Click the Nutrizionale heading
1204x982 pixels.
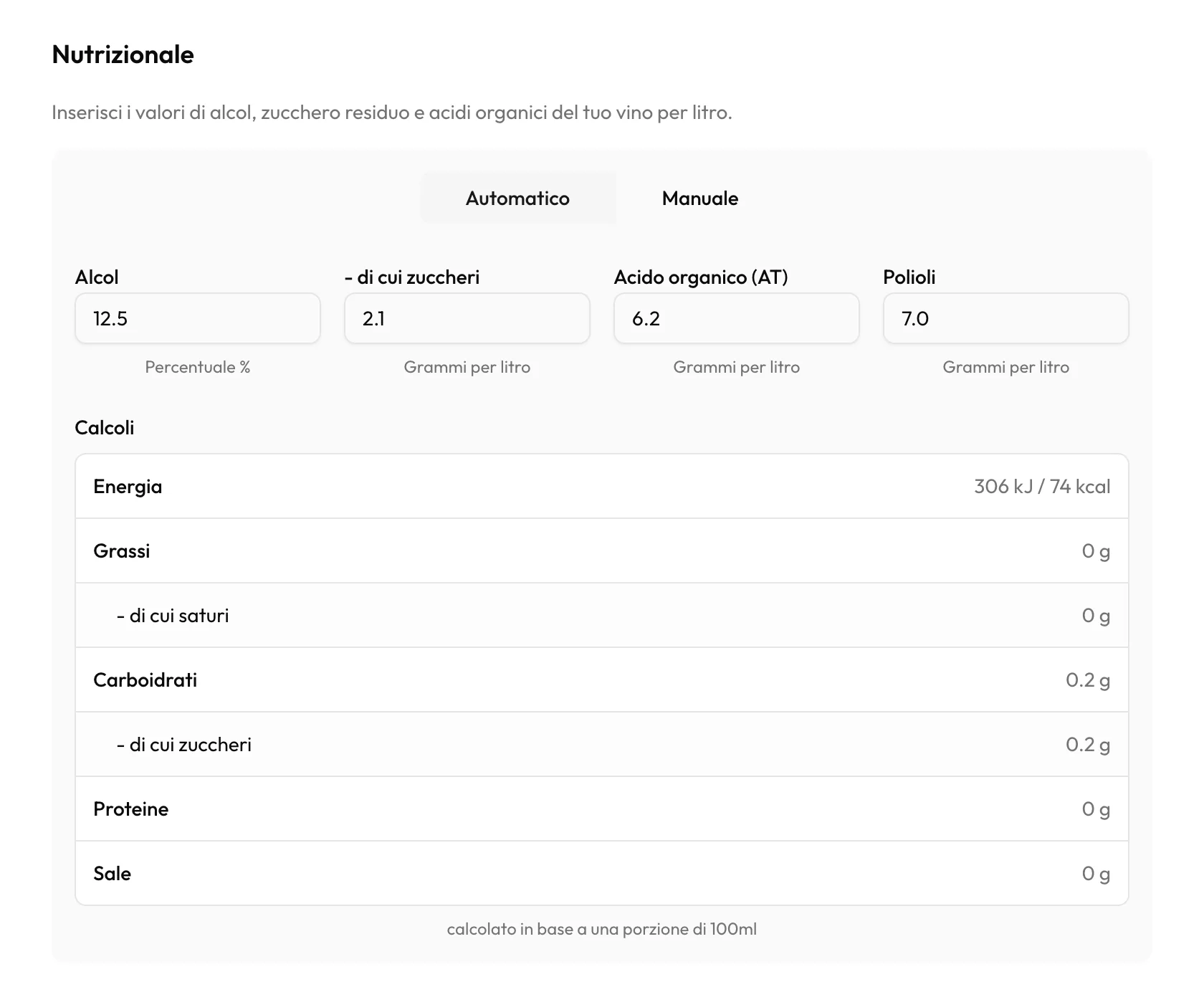click(123, 54)
